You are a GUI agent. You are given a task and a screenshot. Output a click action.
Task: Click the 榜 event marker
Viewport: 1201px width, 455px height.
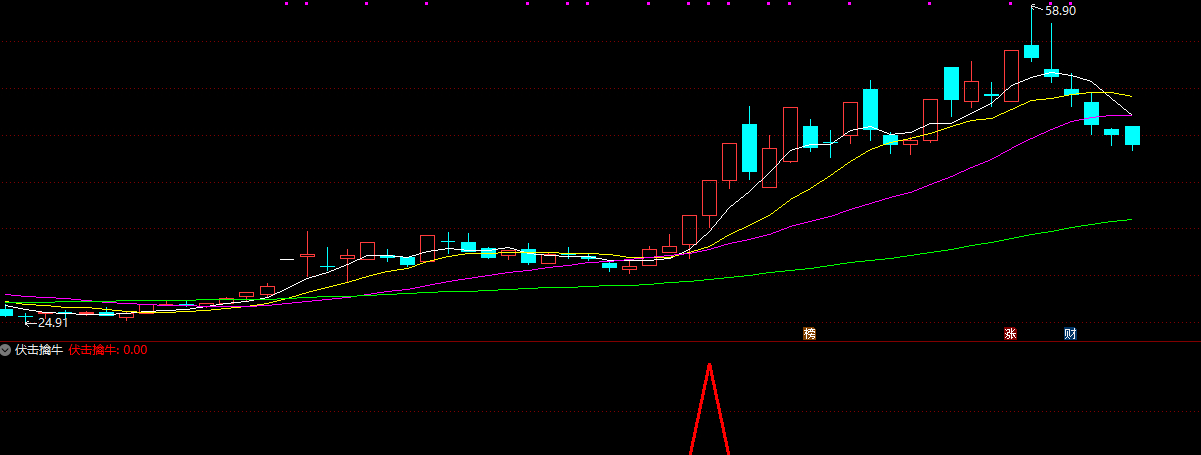click(x=809, y=334)
